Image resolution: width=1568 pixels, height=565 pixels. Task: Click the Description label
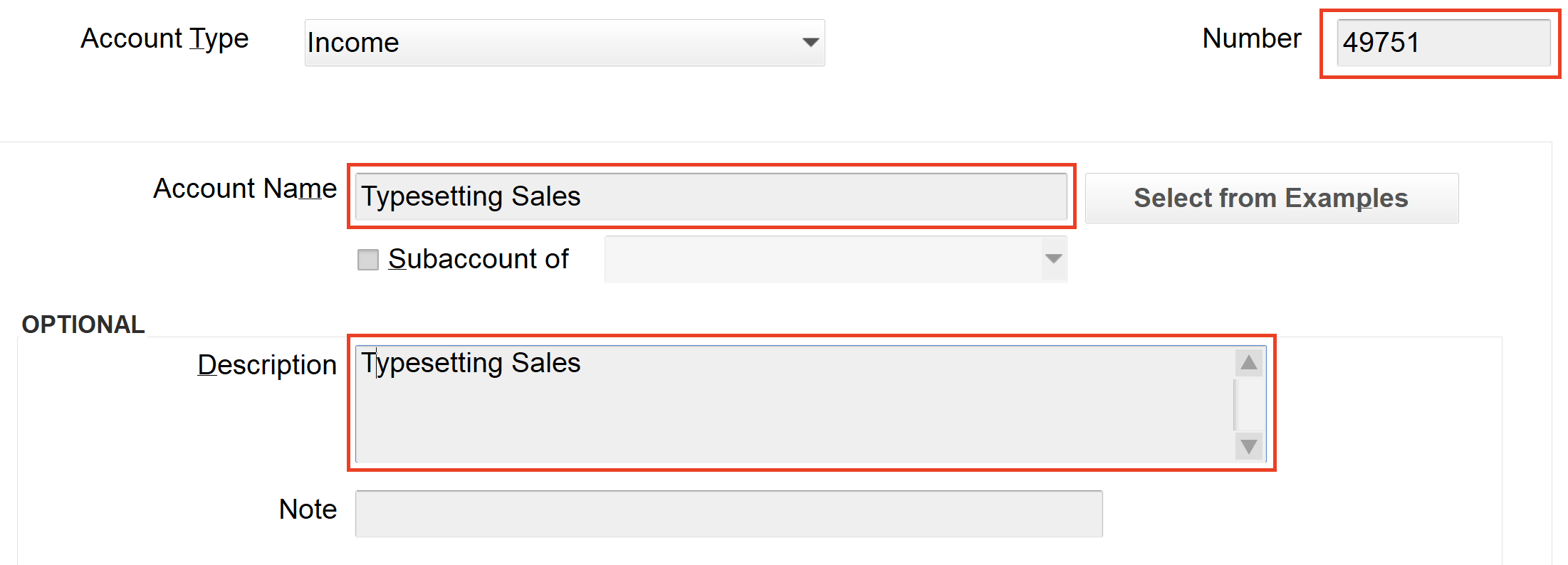coord(267,364)
